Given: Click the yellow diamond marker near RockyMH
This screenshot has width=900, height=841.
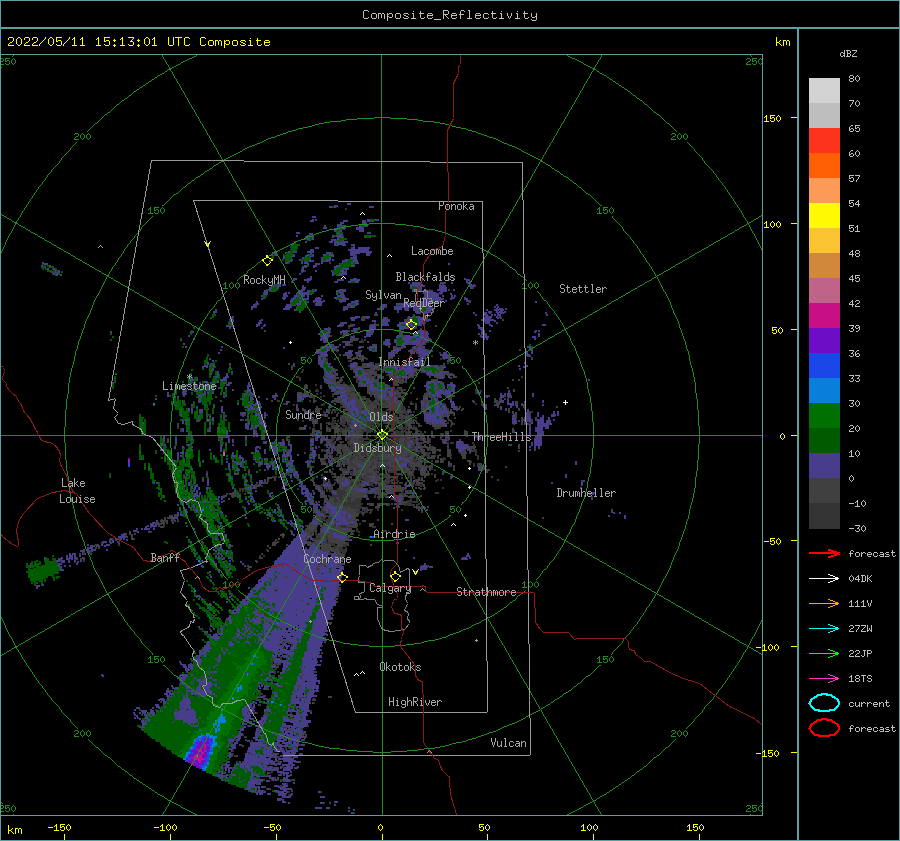Looking at the screenshot, I should point(267,261).
